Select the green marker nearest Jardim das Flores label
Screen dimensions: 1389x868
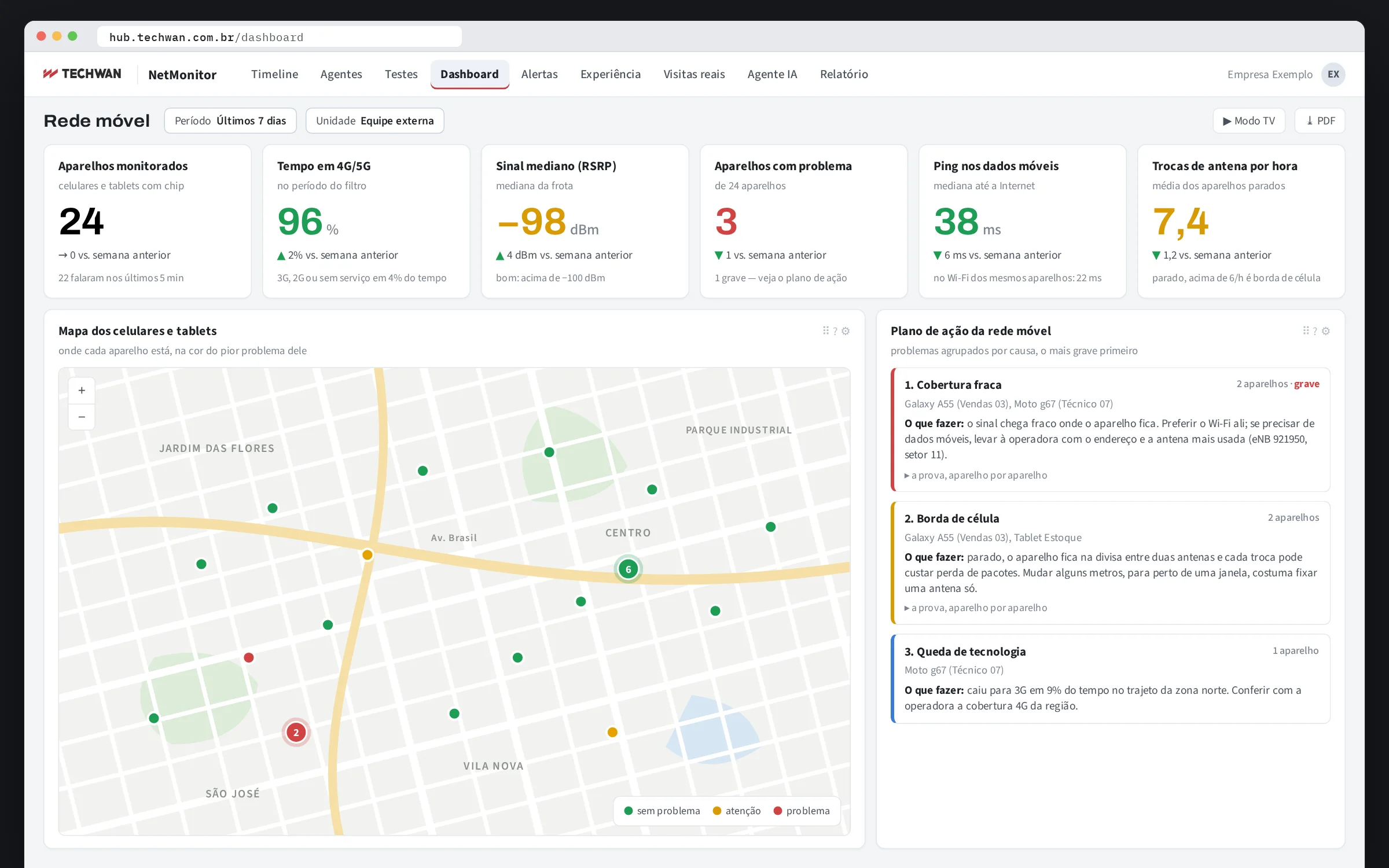pos(273,508)
